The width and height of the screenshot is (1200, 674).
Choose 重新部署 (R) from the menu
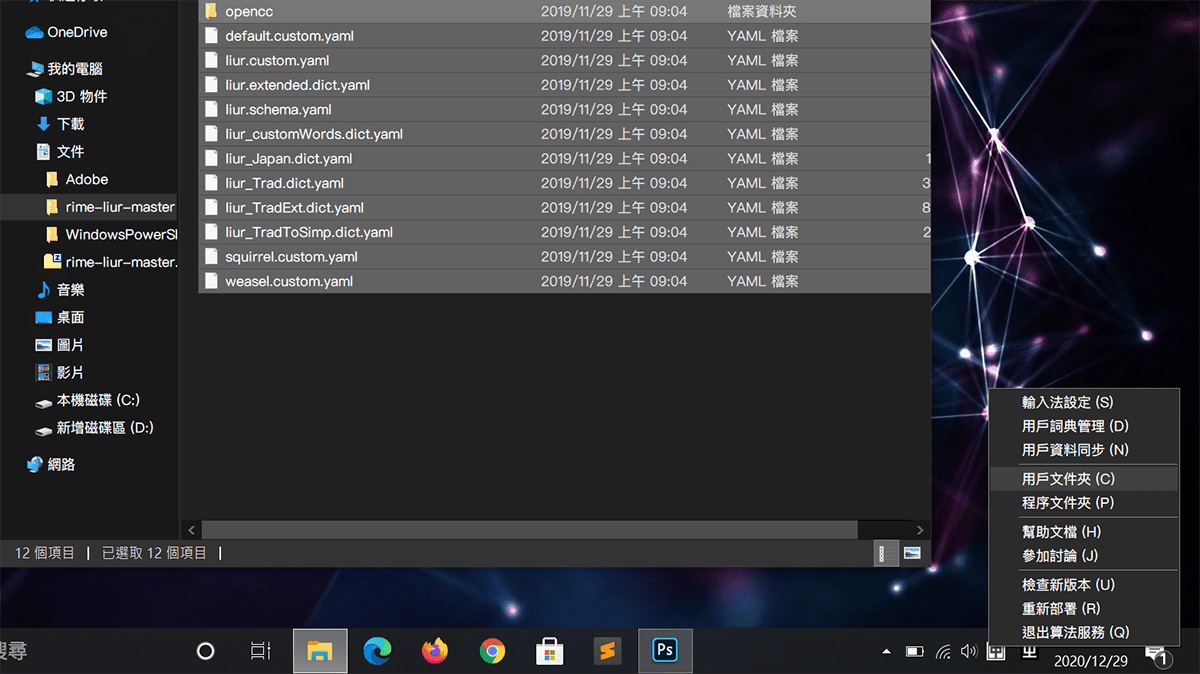point(1060,608)
